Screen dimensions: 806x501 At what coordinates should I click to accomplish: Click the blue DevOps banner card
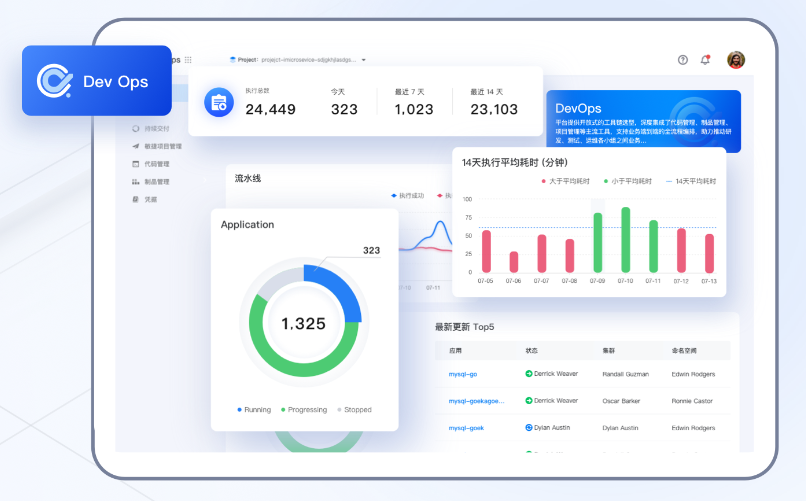click(643, 121)
